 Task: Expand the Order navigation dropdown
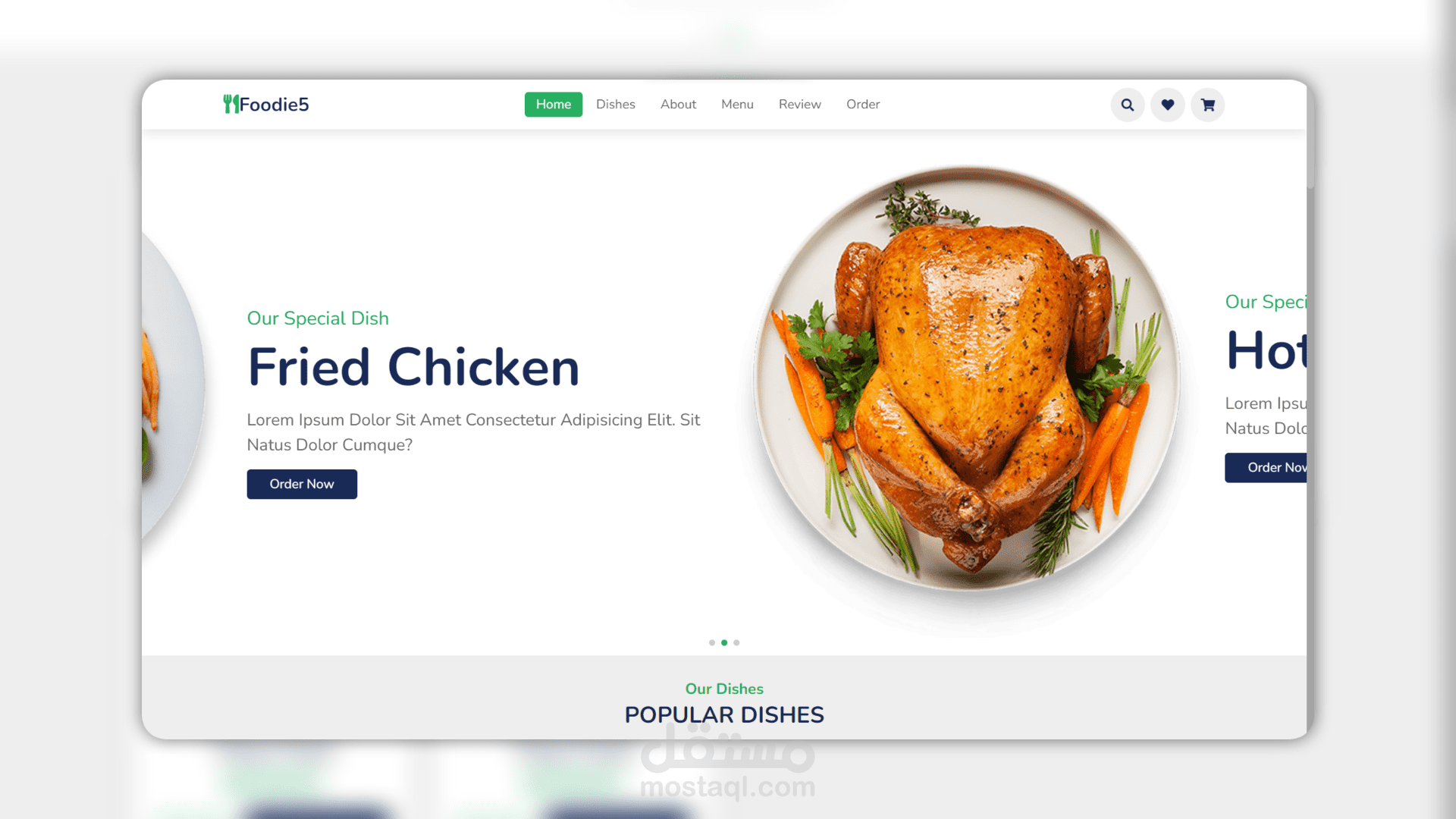[x=863, y=104]
